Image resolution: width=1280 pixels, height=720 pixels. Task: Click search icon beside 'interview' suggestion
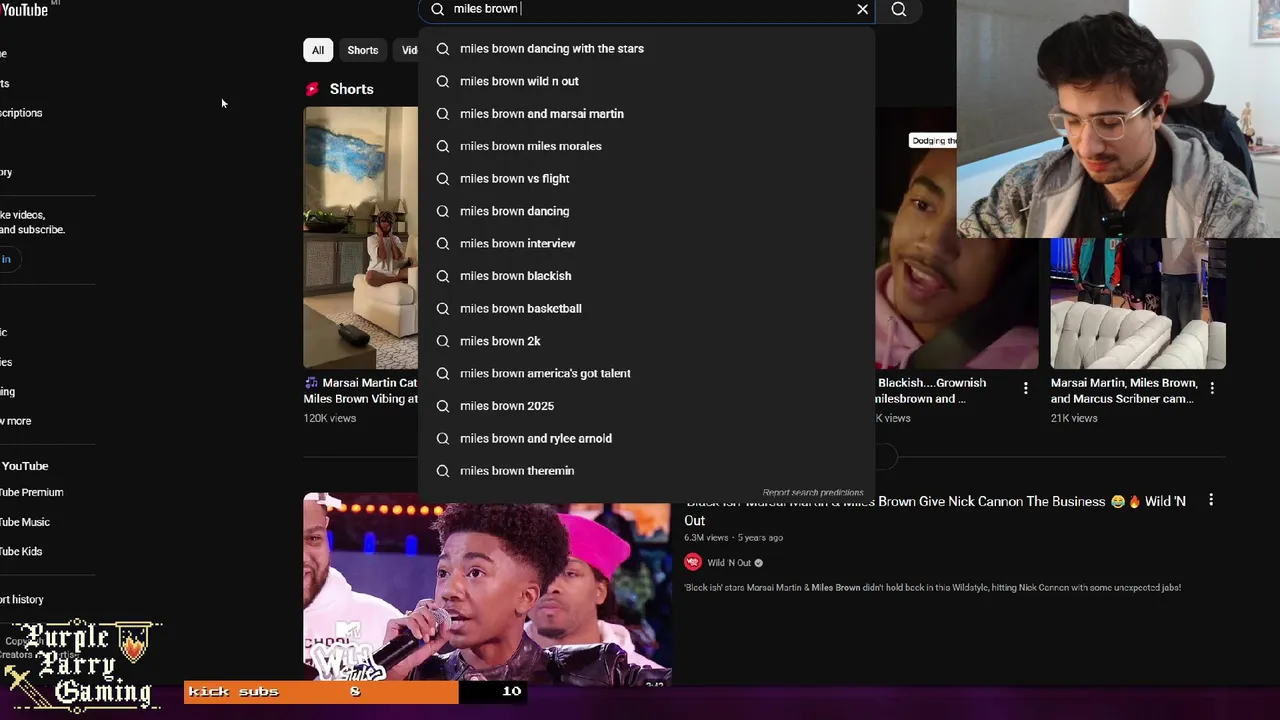(x=443, y=244)
